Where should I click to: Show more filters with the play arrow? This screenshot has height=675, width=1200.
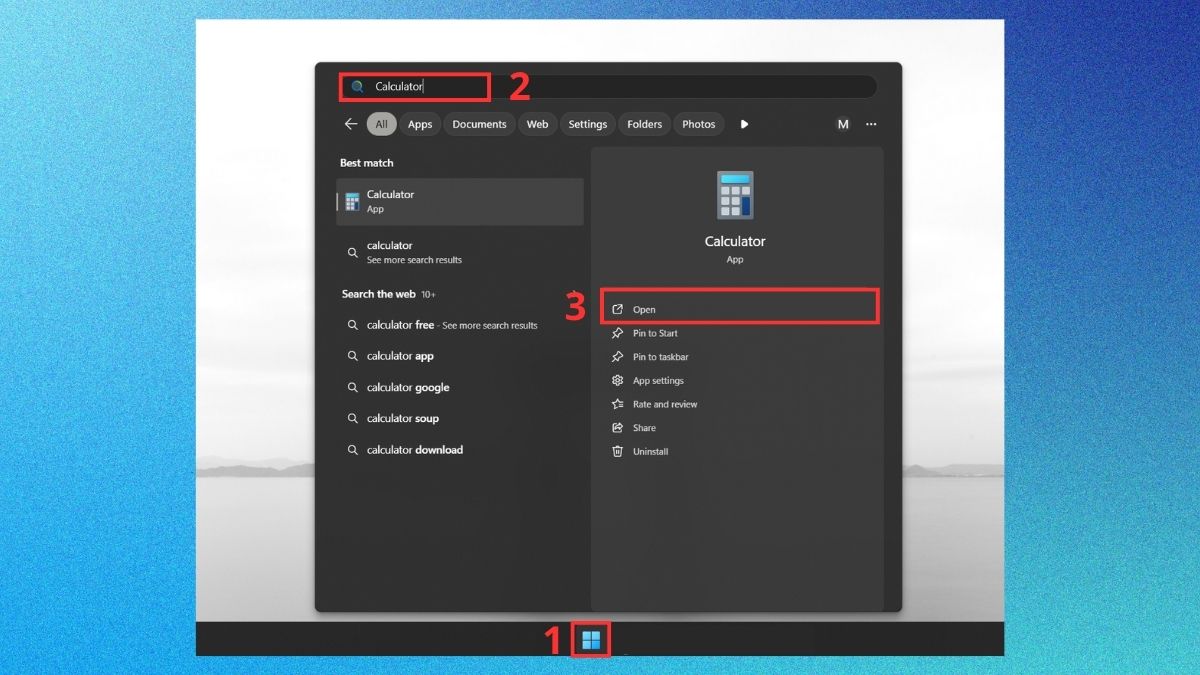click(x=744, y=124)
